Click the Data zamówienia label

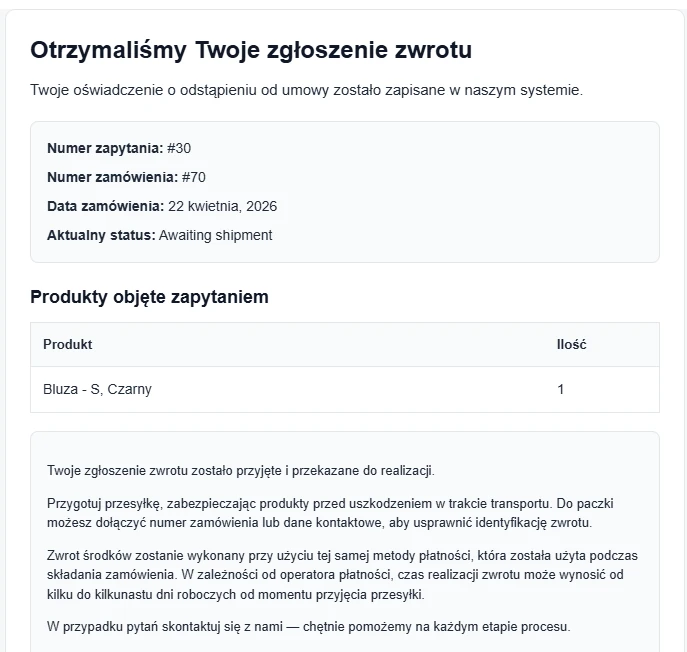[x=106, y=206]
